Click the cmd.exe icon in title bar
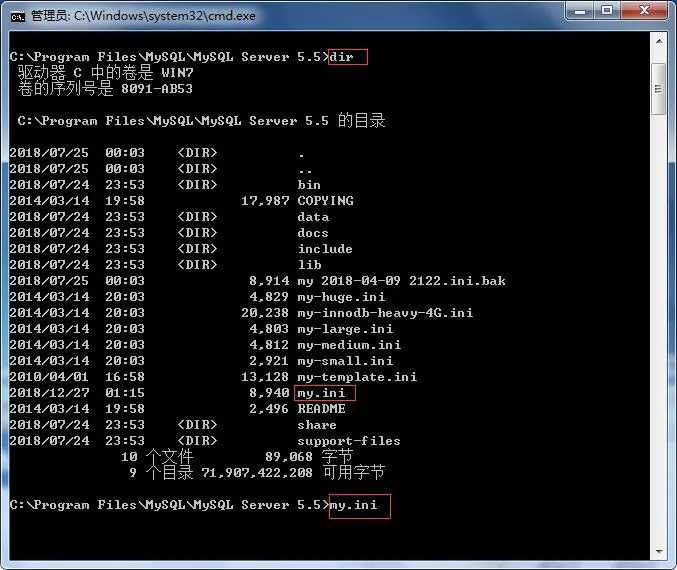Viewport: 677px width, 570px height. pos(18,14)
